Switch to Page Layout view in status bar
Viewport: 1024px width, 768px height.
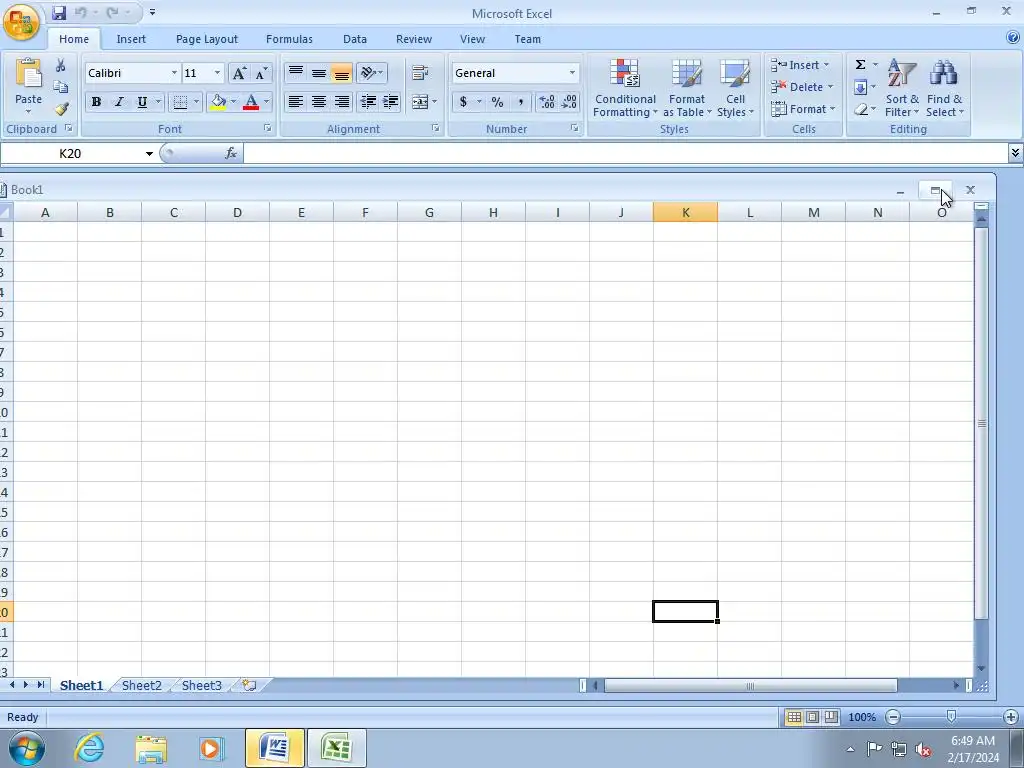coord(812,717)
